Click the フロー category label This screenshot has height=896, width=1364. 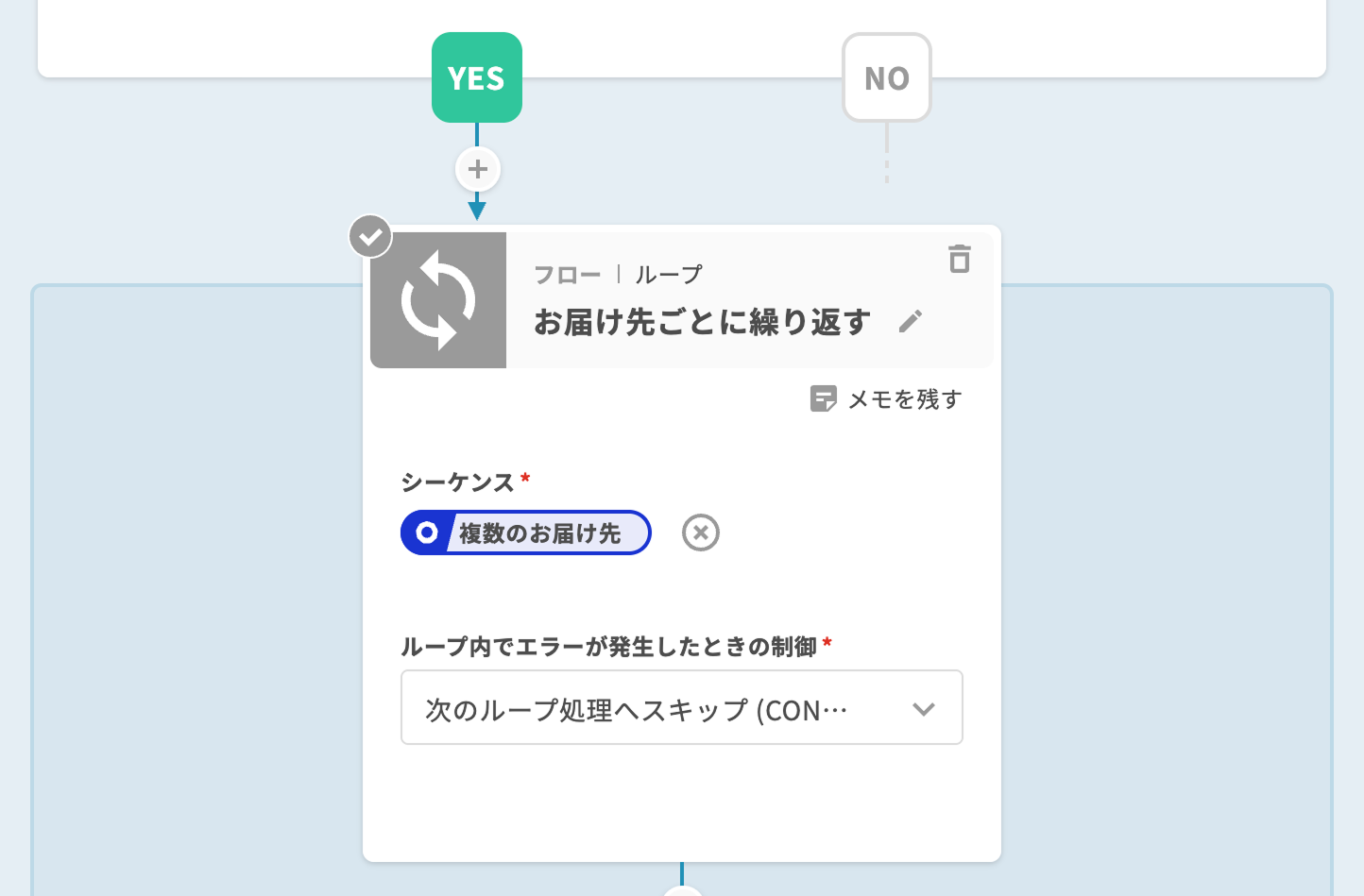(x=567, y=275)
